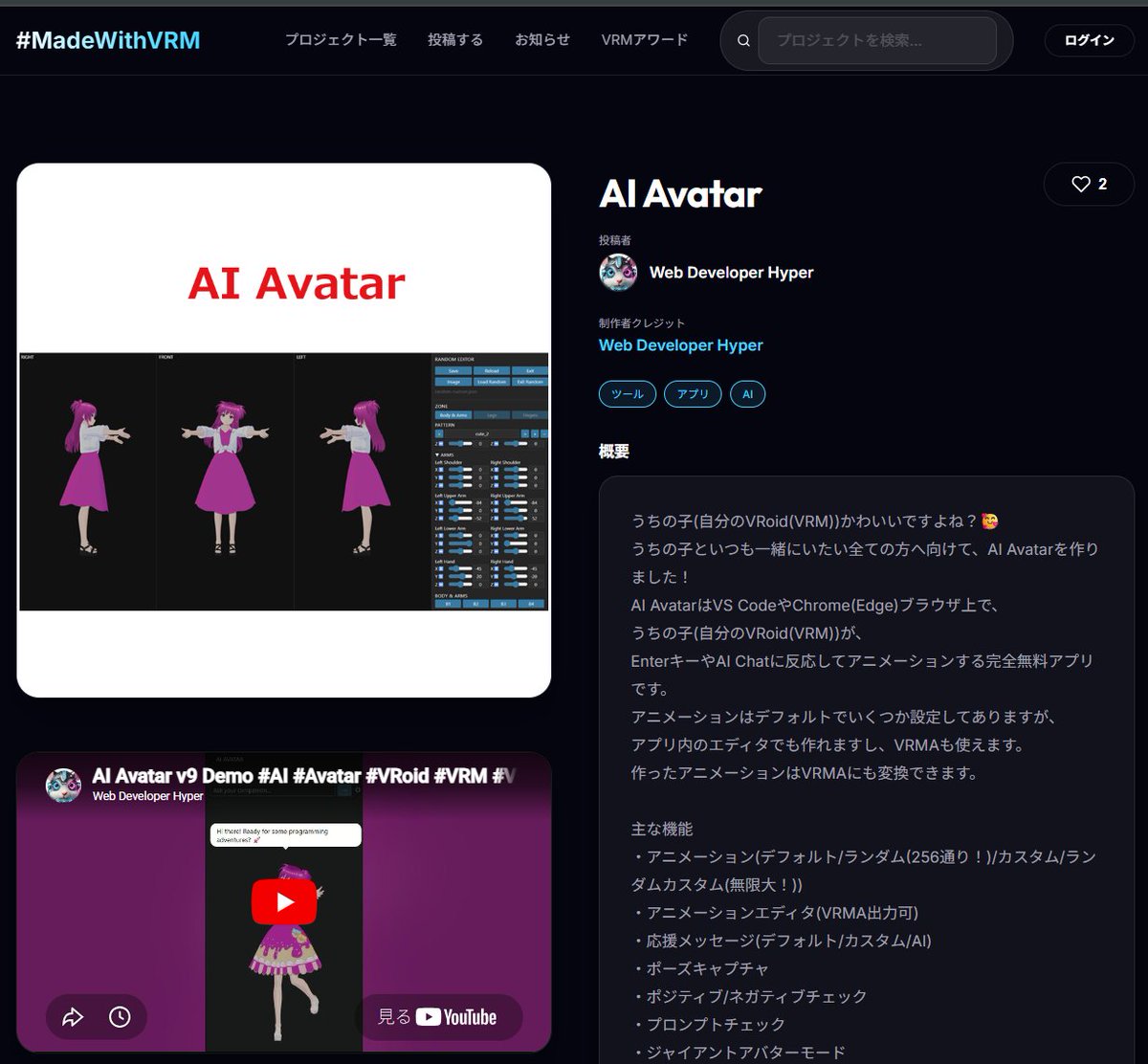Click the YouTube watch later clock icon
The width and height of the screenshot is (1148, 1064).
pyautogui.click(x=120, y=1017)
